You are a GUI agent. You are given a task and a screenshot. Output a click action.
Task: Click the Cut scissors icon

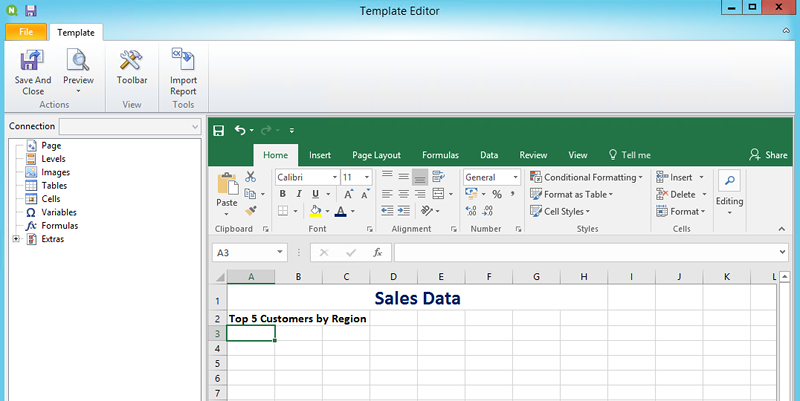click(251, 177)
